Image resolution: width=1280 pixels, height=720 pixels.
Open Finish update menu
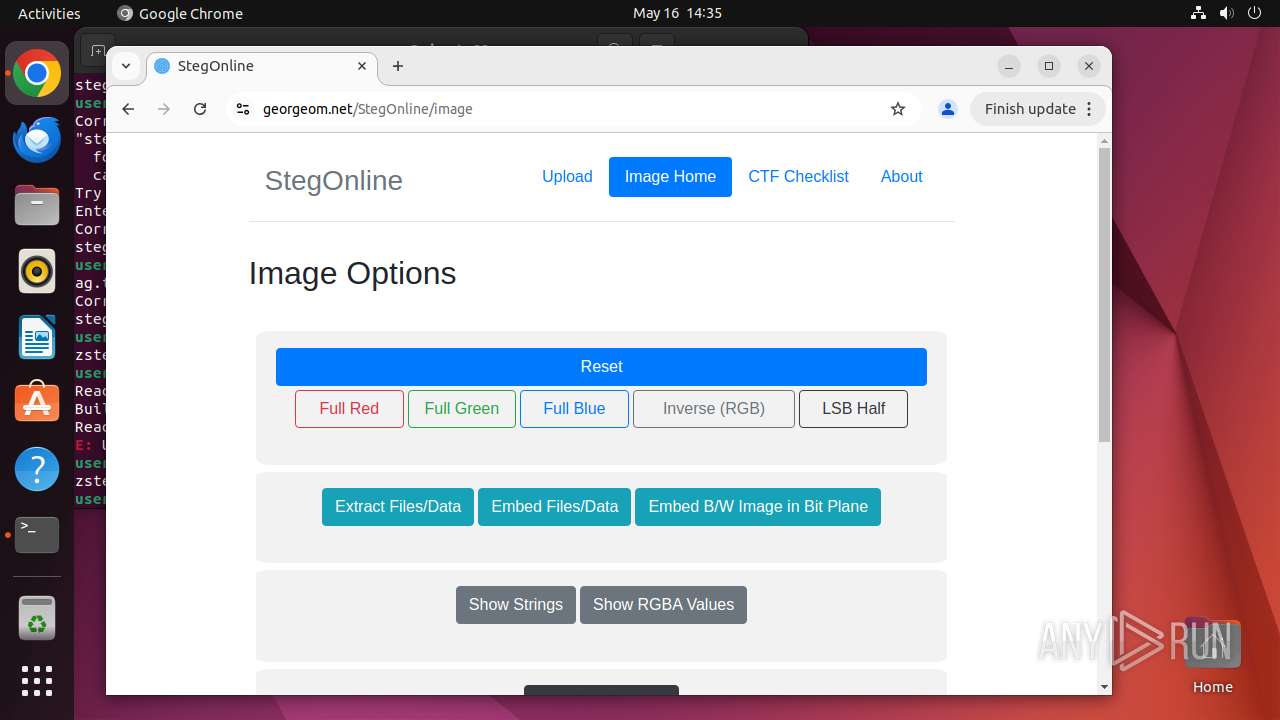pyautogui.click(x=1038, y=109)
